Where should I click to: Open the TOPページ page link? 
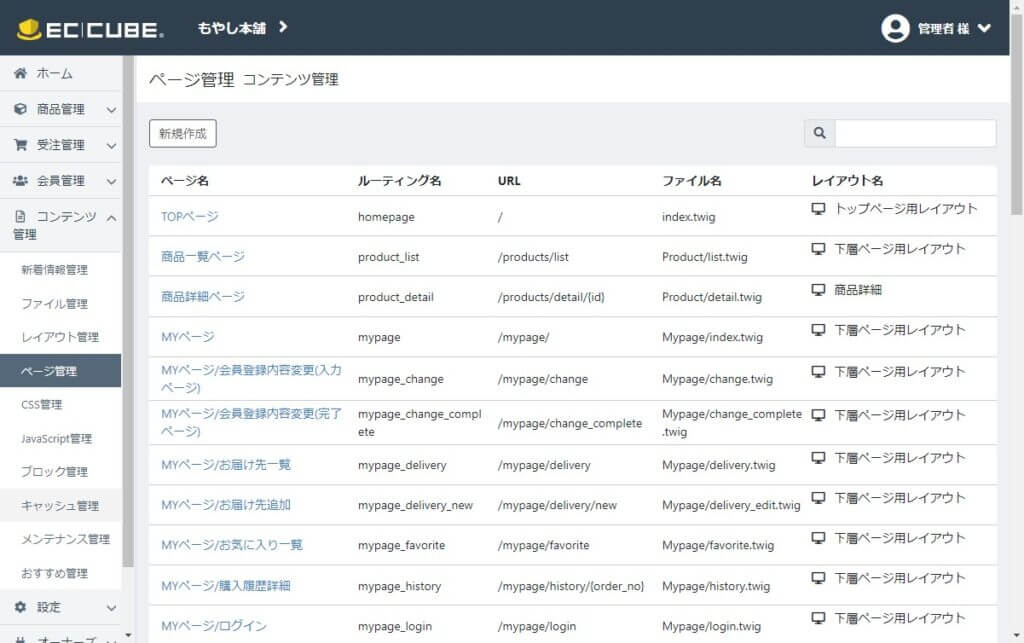point(189,216)
